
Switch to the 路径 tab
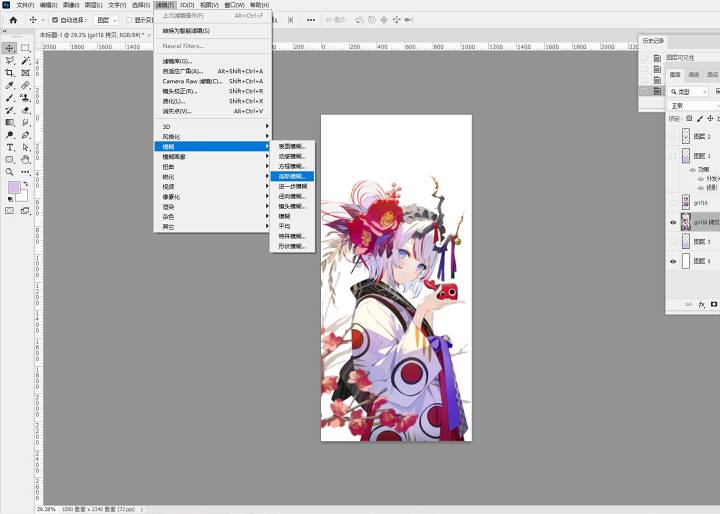[712, 75]
